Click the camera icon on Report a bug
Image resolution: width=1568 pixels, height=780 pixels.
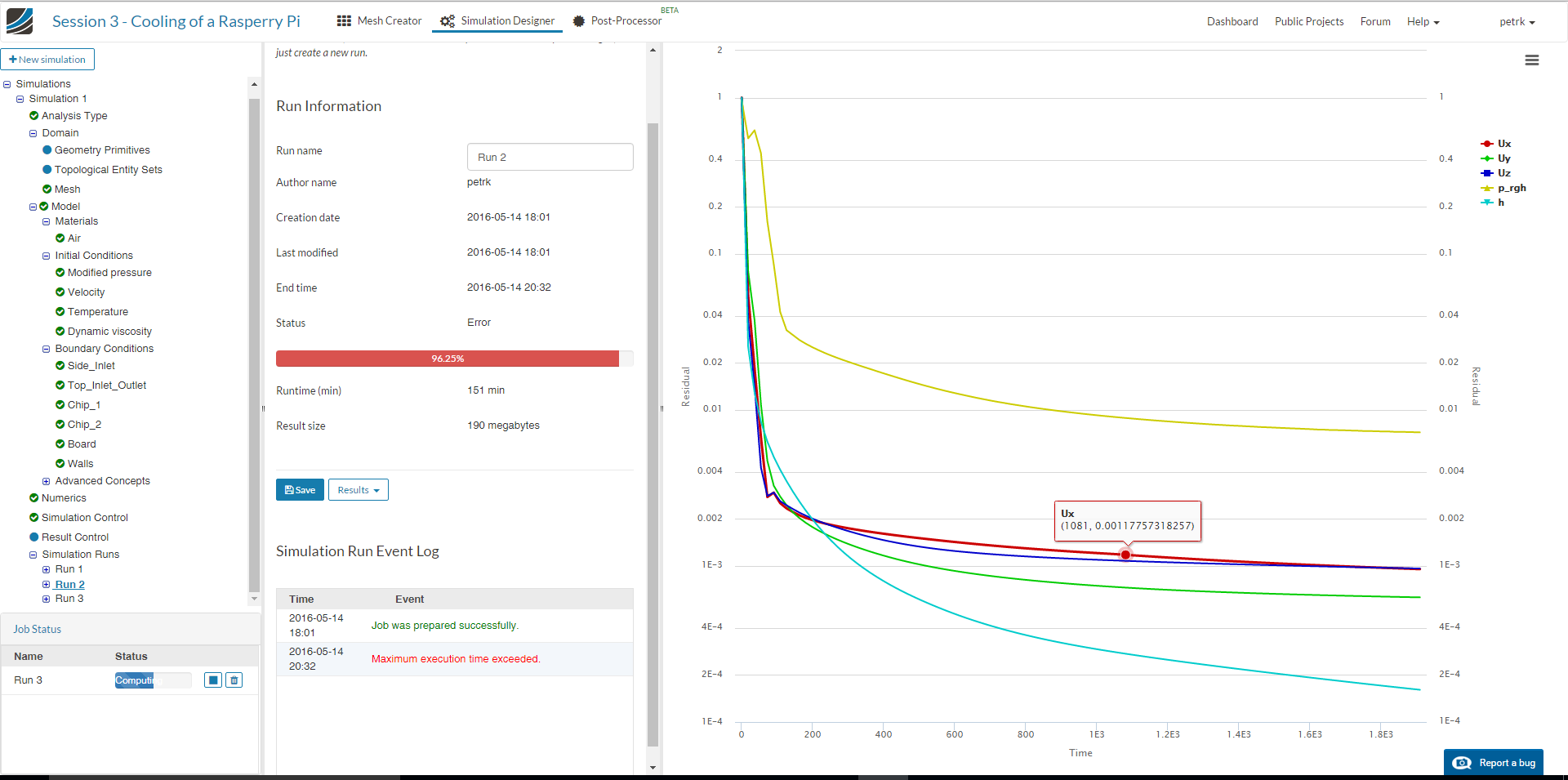(1462, 763)
